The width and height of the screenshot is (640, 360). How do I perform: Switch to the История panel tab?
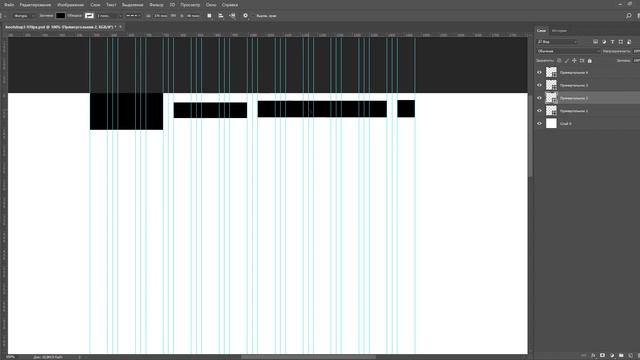[x=559, y=31]
